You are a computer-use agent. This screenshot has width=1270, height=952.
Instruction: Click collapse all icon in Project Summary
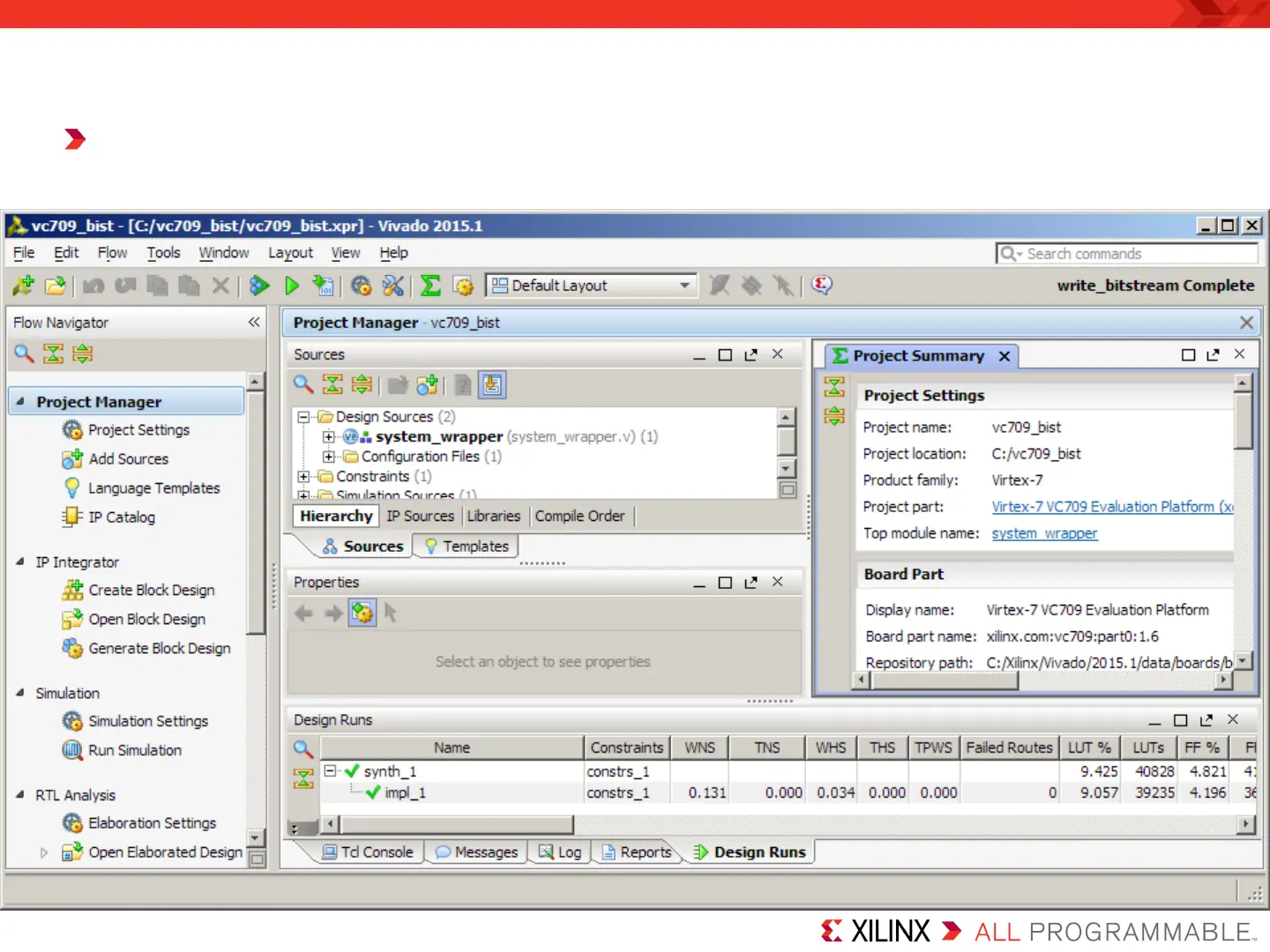(834, 386)
